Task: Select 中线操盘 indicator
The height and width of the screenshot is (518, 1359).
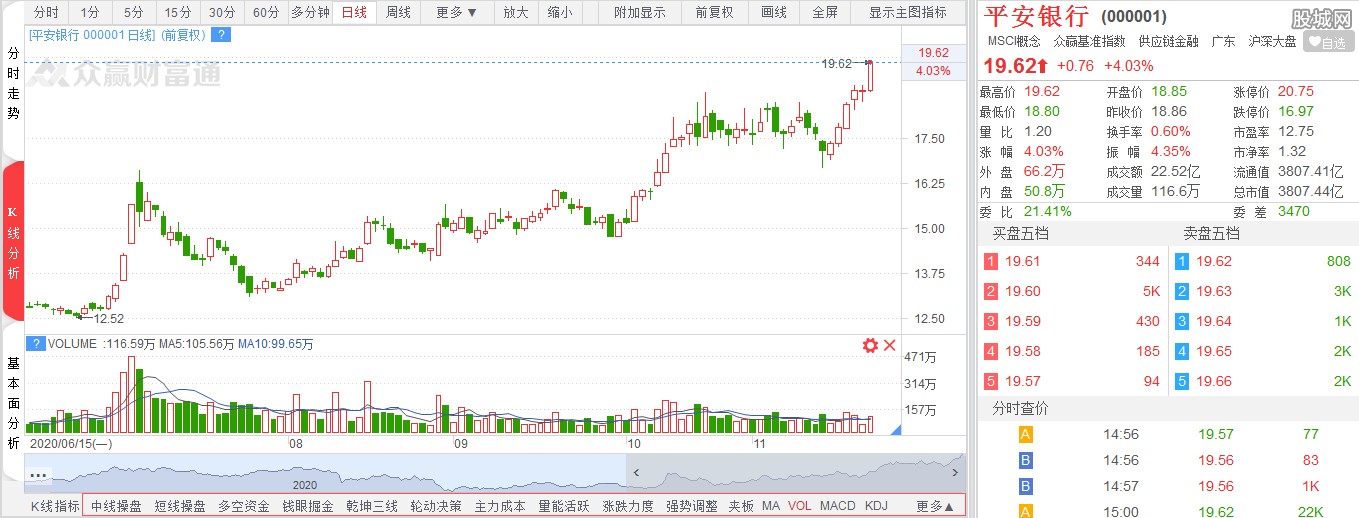Action: [116, 506]
